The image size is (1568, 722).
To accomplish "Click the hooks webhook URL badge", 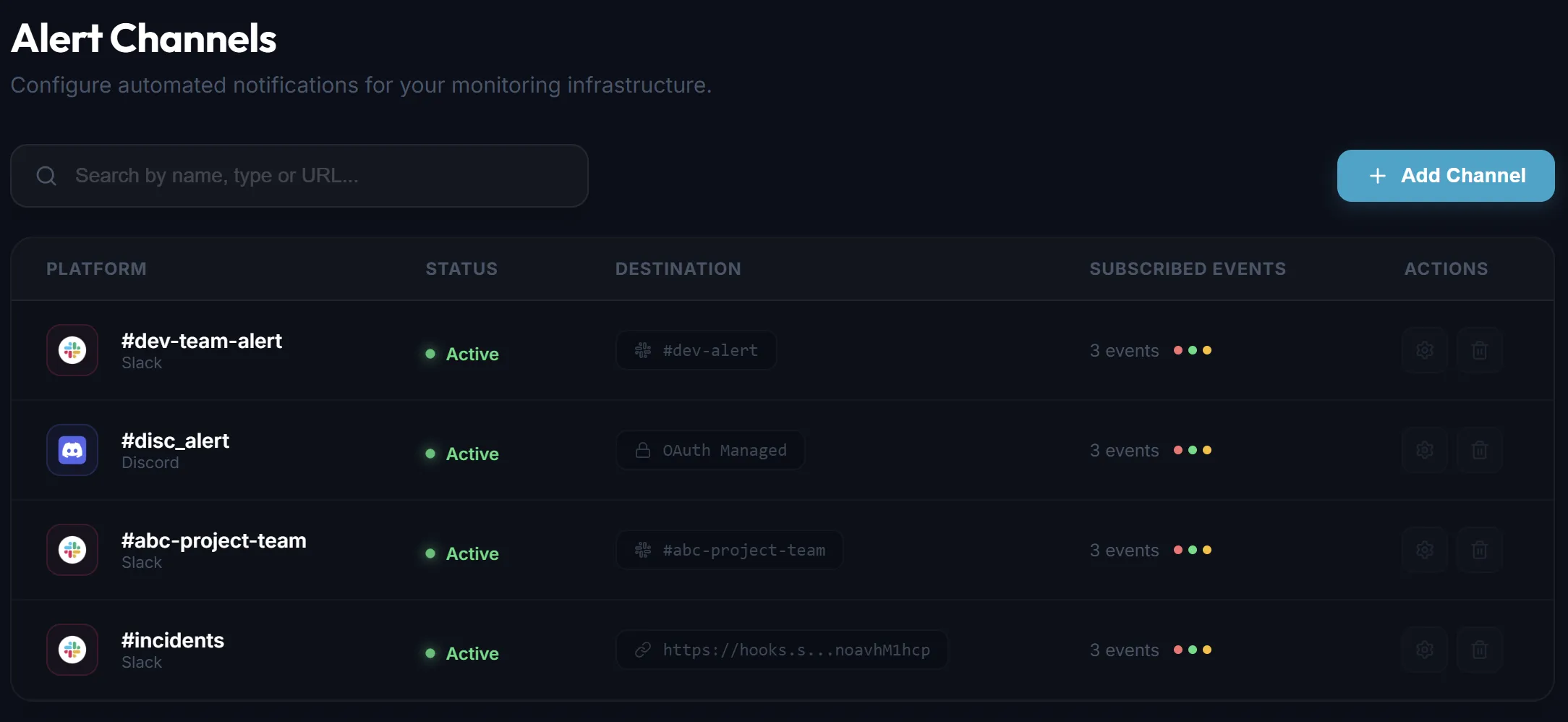I will [782, 650].
